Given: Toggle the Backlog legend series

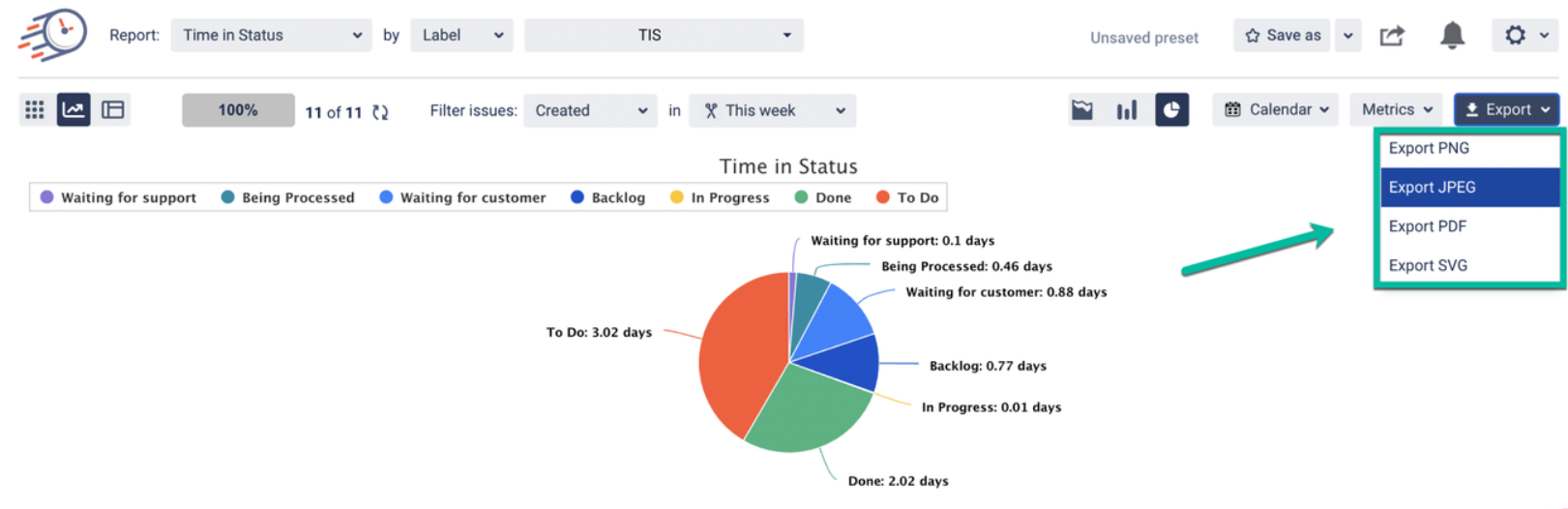Looking at the screenshot, I should tap(608, 197).
